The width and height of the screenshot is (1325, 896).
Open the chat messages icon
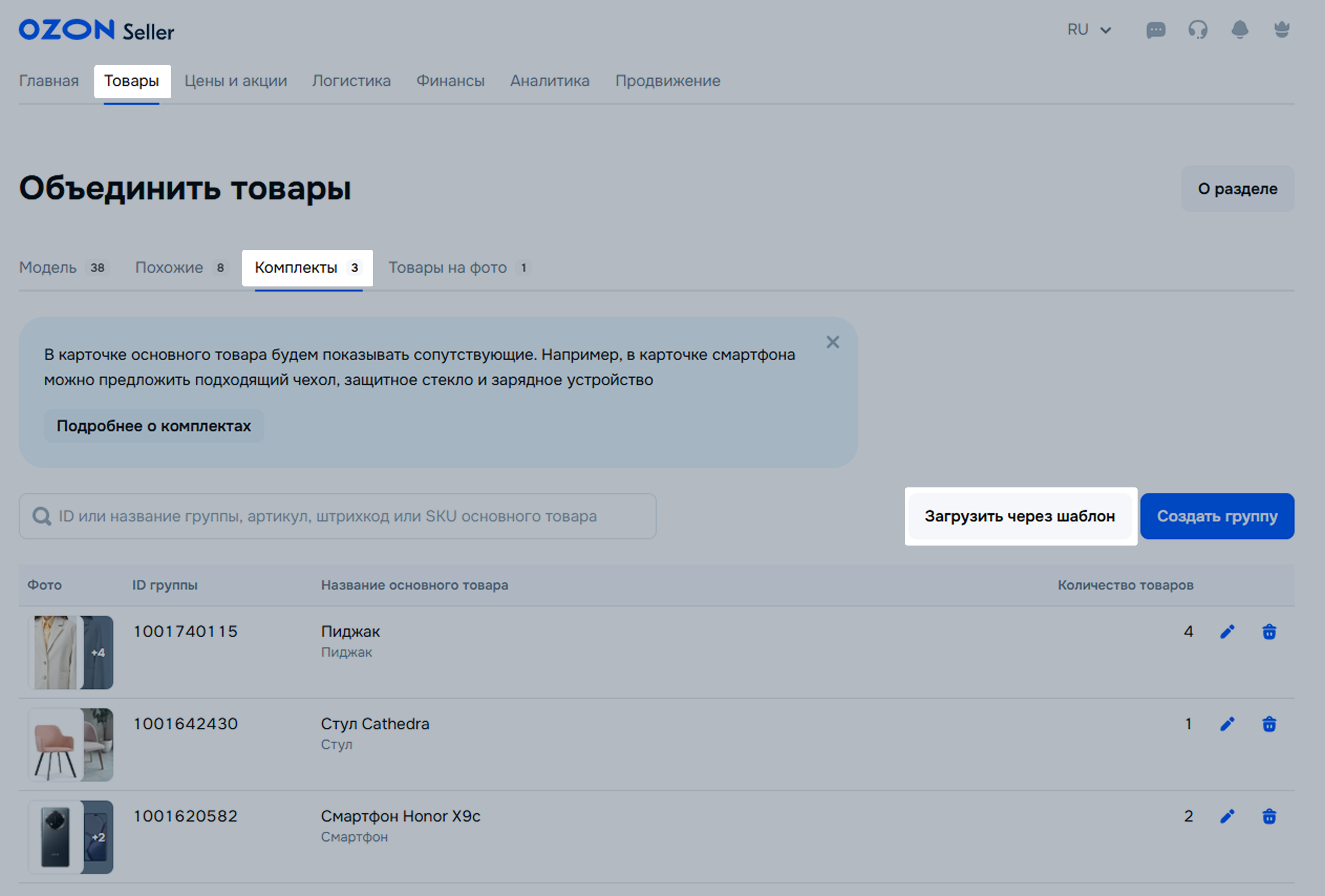coord(1156,30)
